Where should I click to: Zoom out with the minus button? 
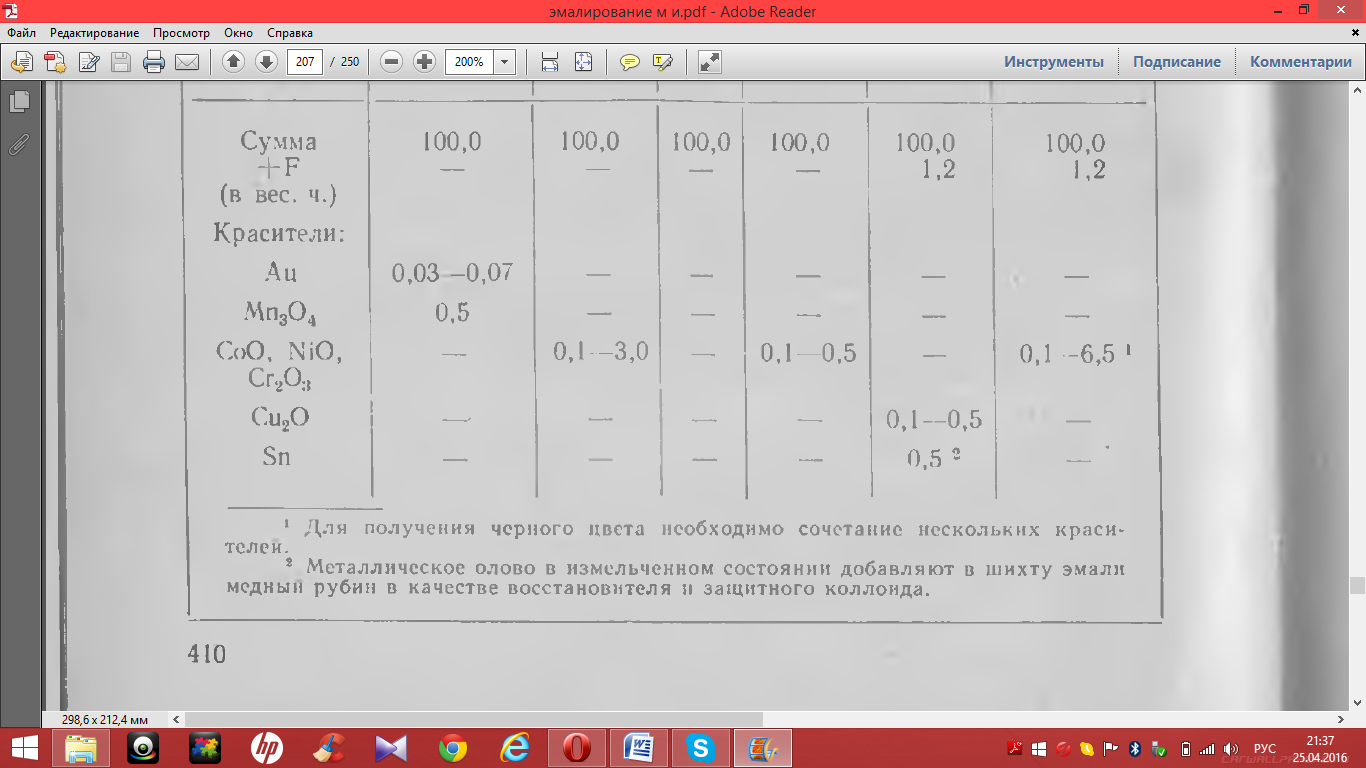pyautogui.click(x=392, y=62)
